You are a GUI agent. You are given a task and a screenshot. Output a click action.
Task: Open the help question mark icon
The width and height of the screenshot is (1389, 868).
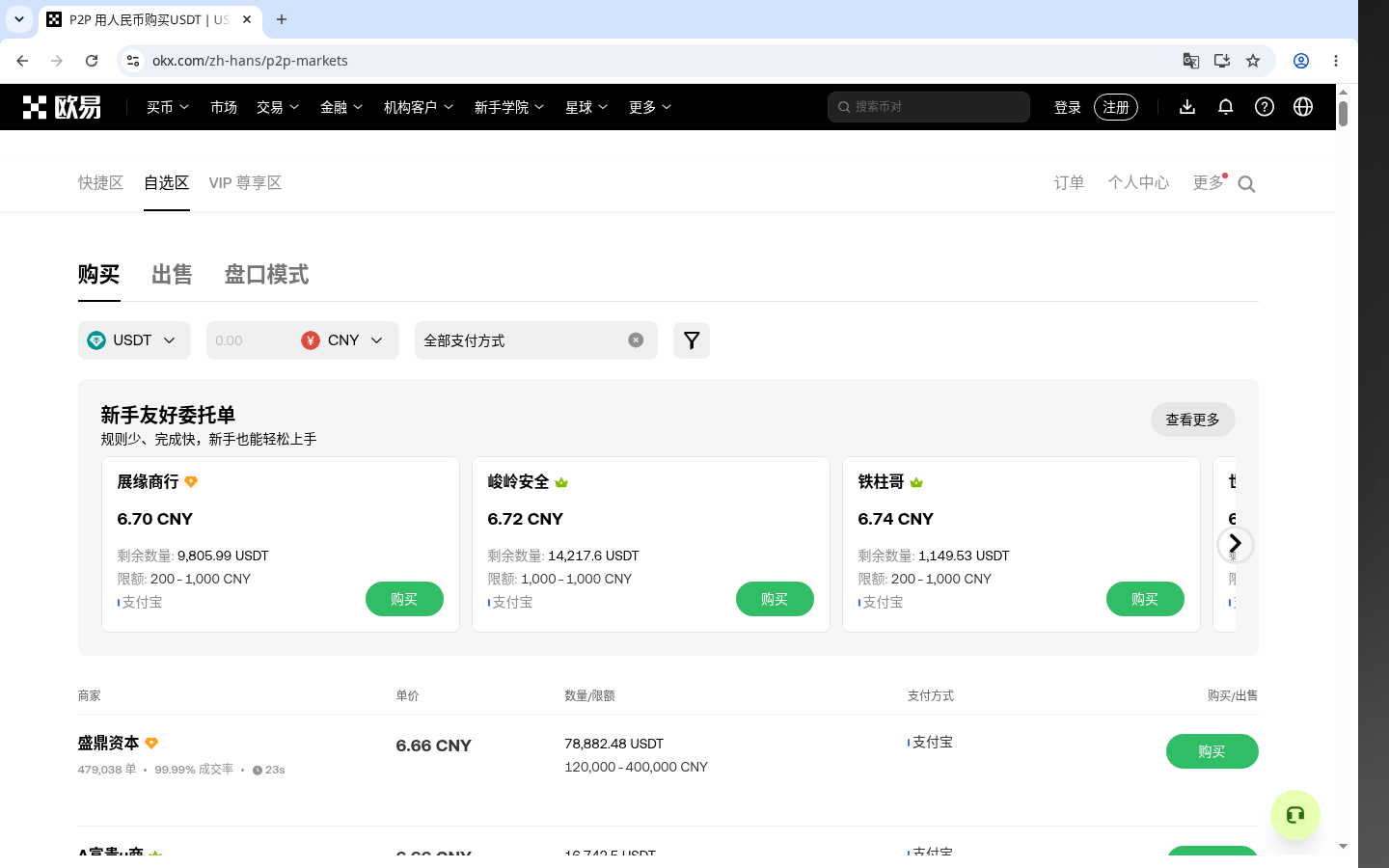pos(1265,107)
